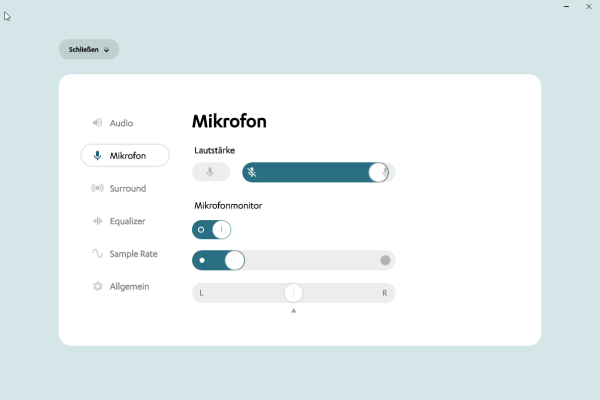The width and height of the screenshot is (600, 400).
Task: Click the L label on balance slider
Action: pyautogui.click(x=202, y=293)
